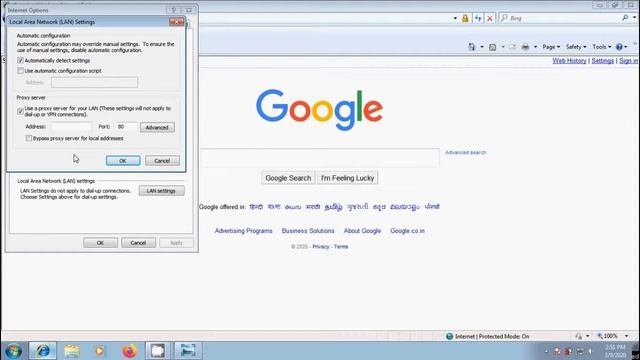
Task: Click the Internet Explorer taskbar icon
Action: tap(42, 351)
